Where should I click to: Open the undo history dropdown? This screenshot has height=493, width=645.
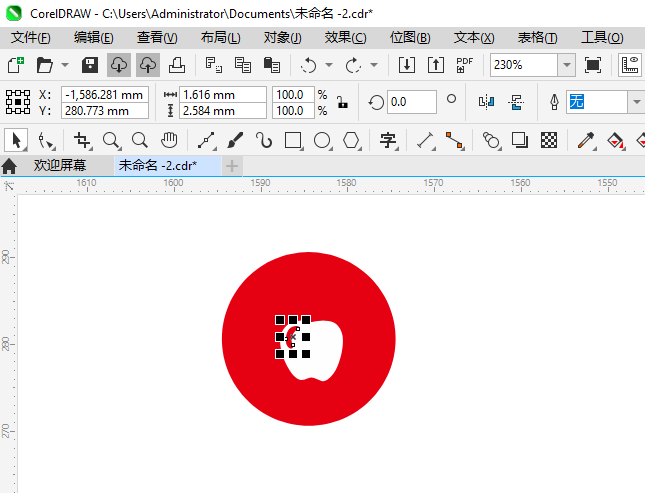(329, 65)
